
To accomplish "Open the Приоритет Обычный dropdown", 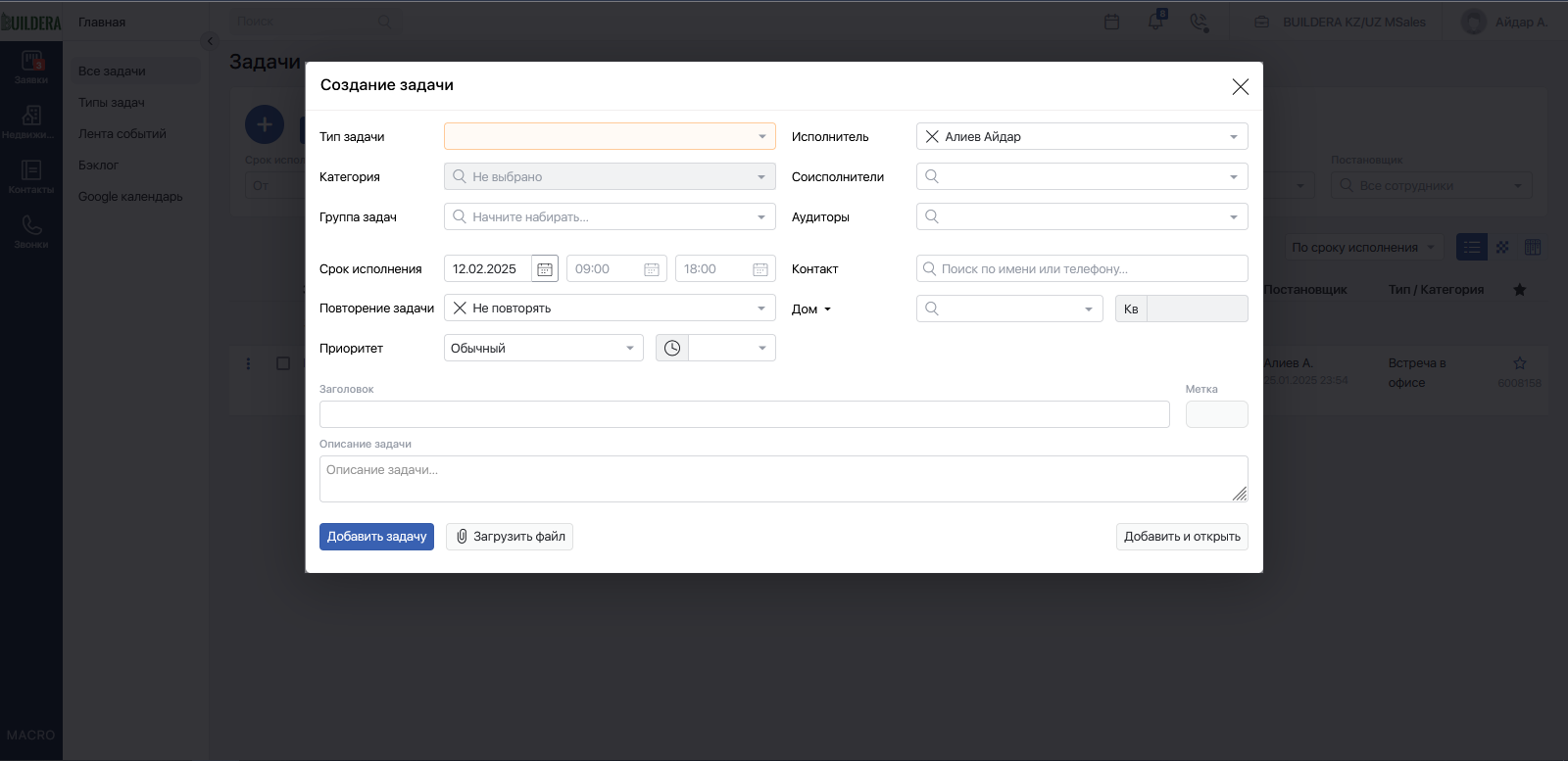I will click(544, 348).
